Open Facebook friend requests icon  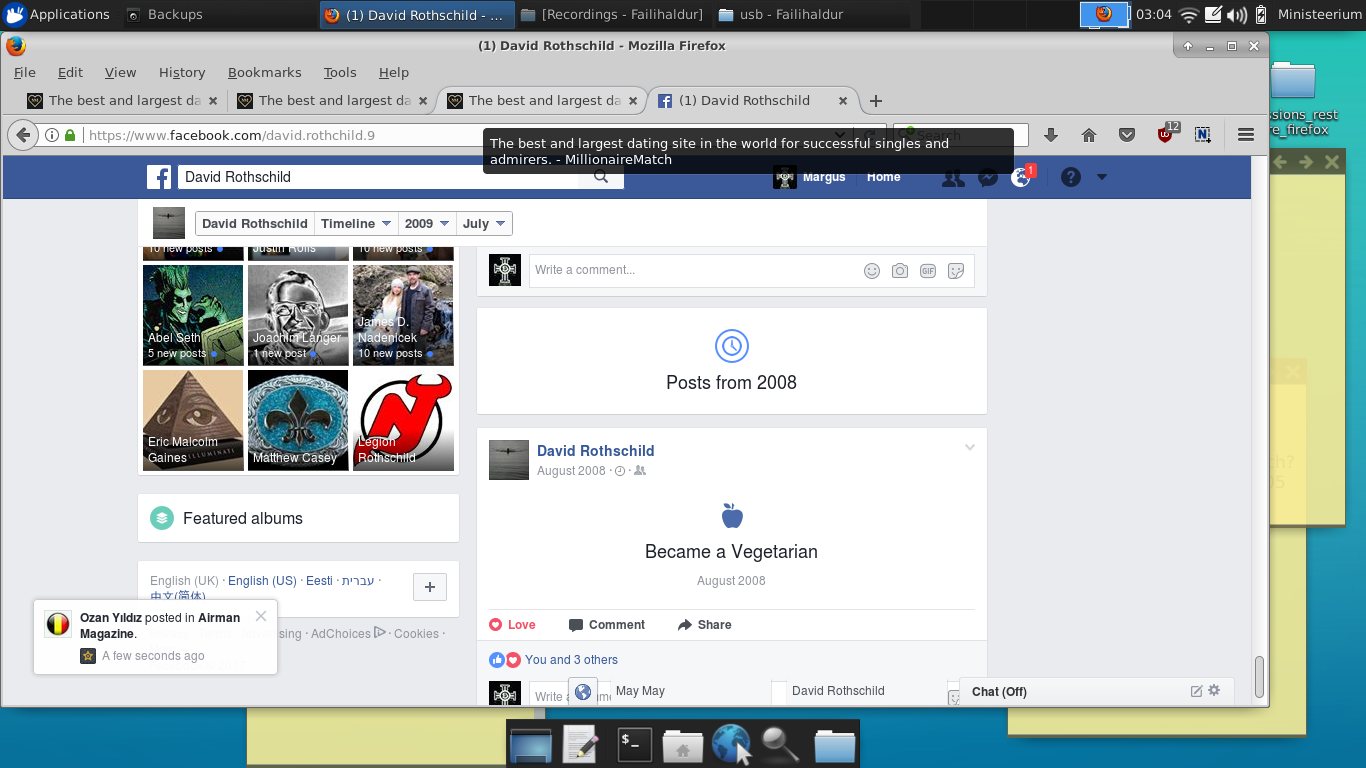pyautogui.click(x=953, y=177)
